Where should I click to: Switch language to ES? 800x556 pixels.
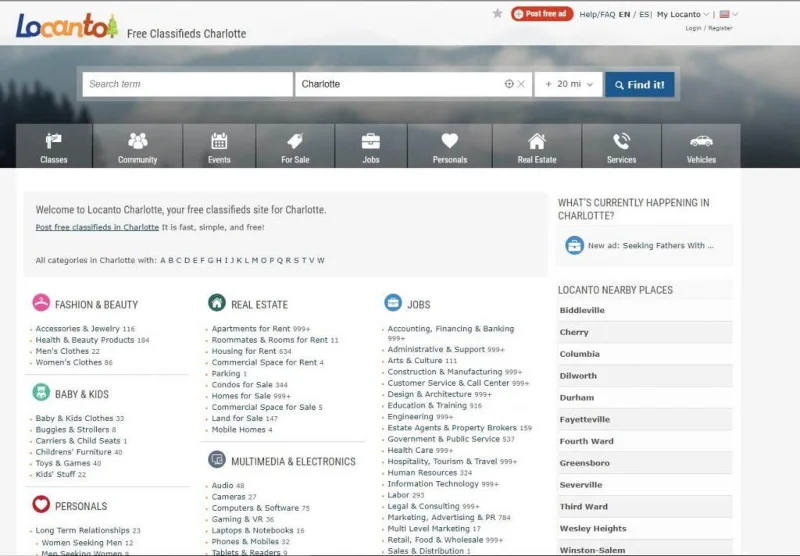point(644,14)
